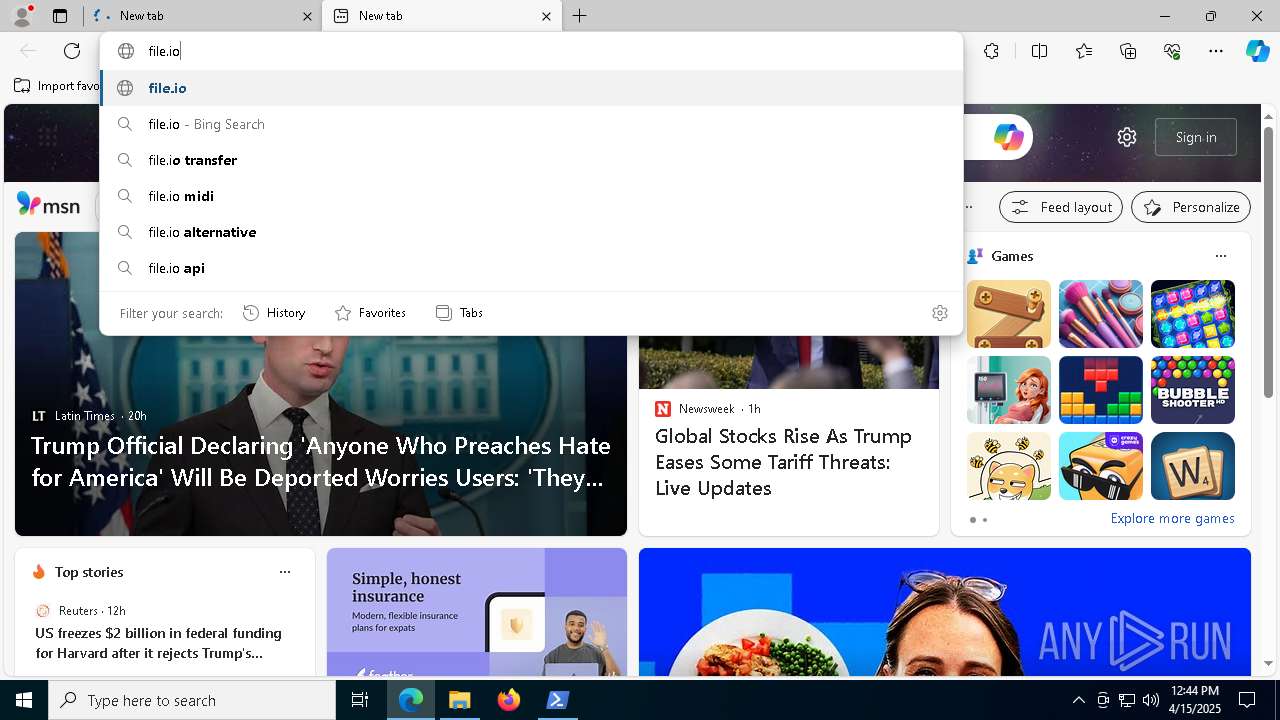Image resolution: width=1280 pixels, height=720 pixels.
Task: Open the Global Stocks Rise headline
Action: [x=783, y=462]
